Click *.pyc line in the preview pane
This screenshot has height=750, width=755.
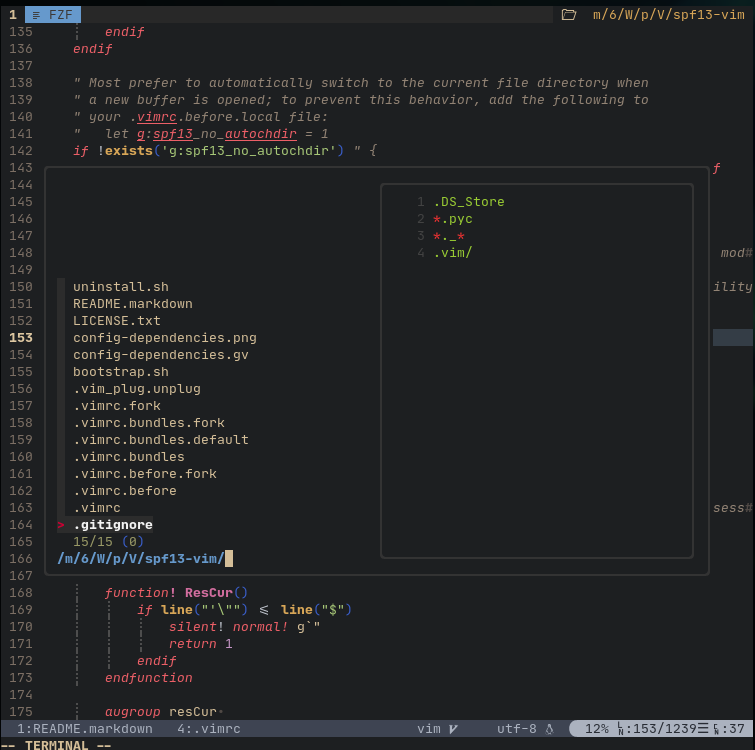click(453, 219)
